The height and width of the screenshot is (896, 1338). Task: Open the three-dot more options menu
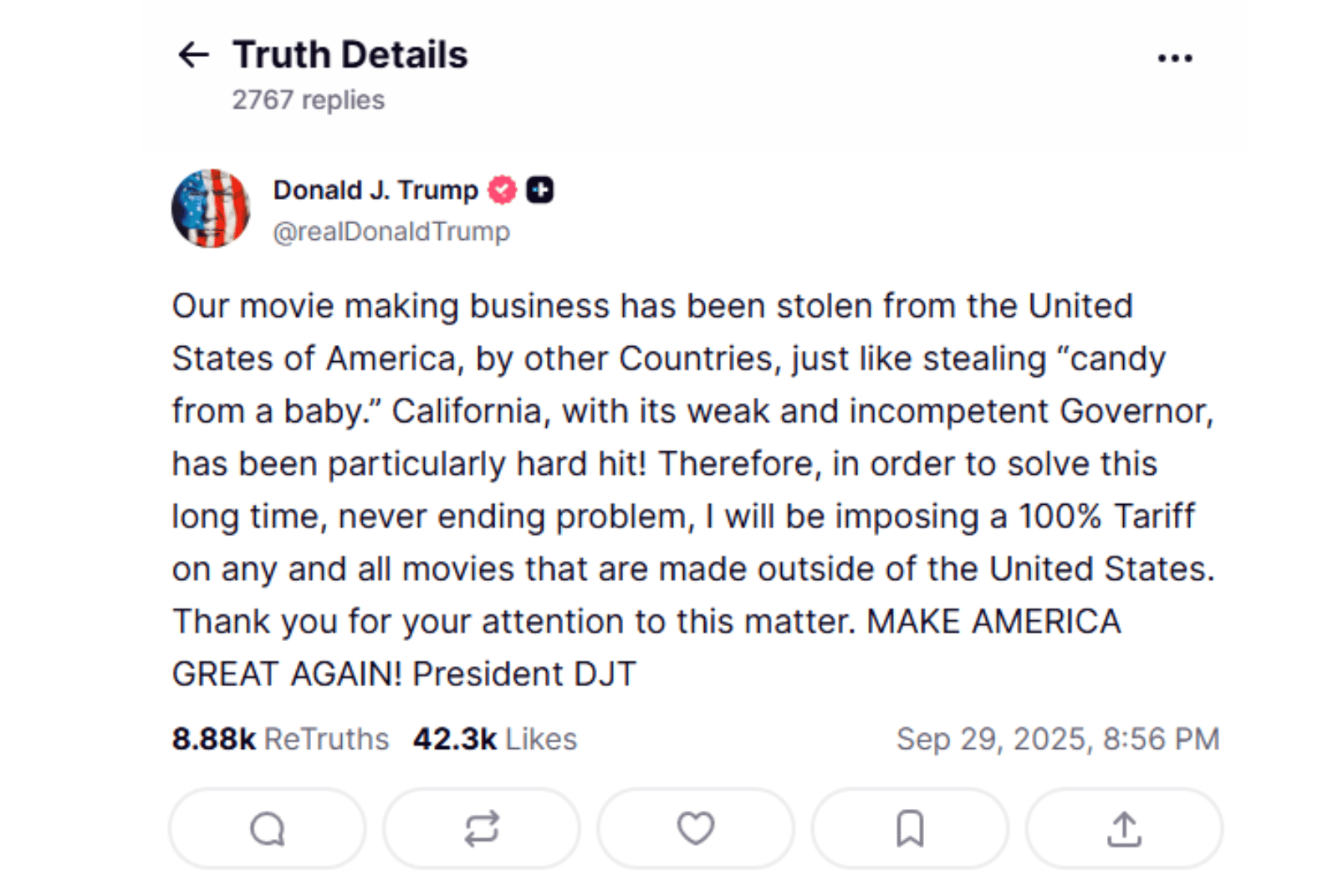pos(1174,58)
